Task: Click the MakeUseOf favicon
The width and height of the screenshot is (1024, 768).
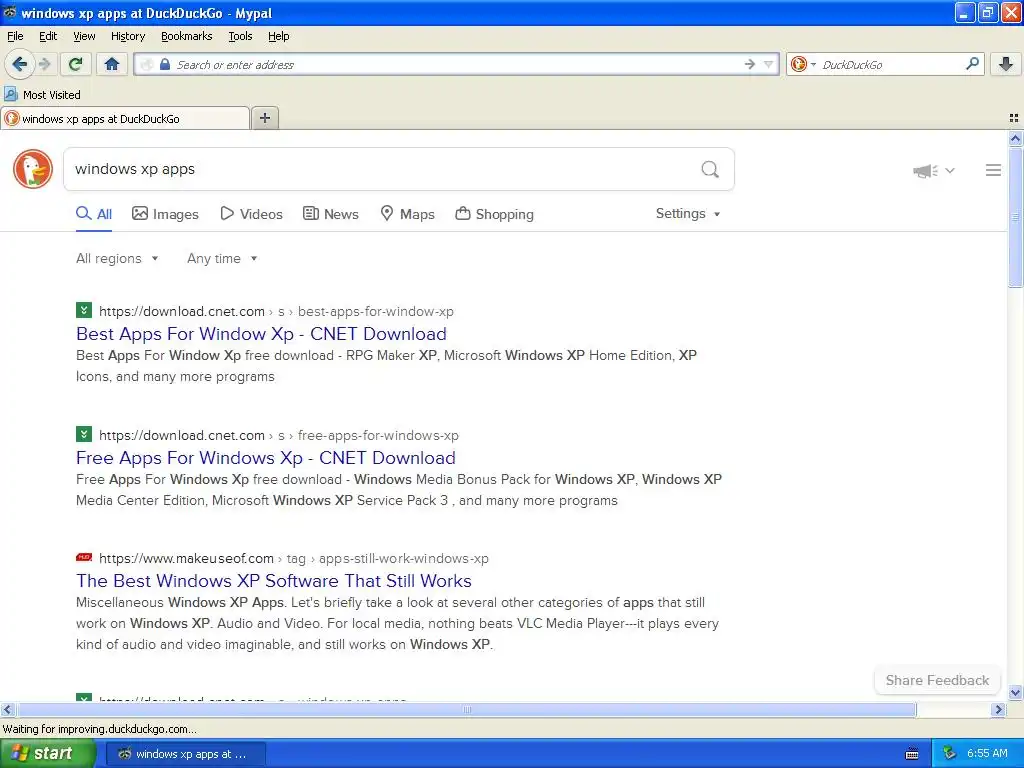Action: click(x=84, y=557)
